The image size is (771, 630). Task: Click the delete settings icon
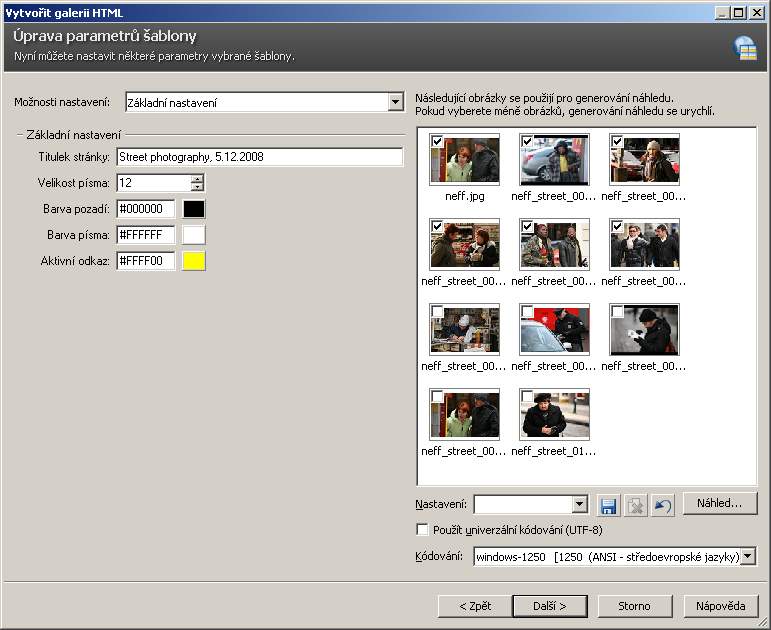[x=636, y=505]
